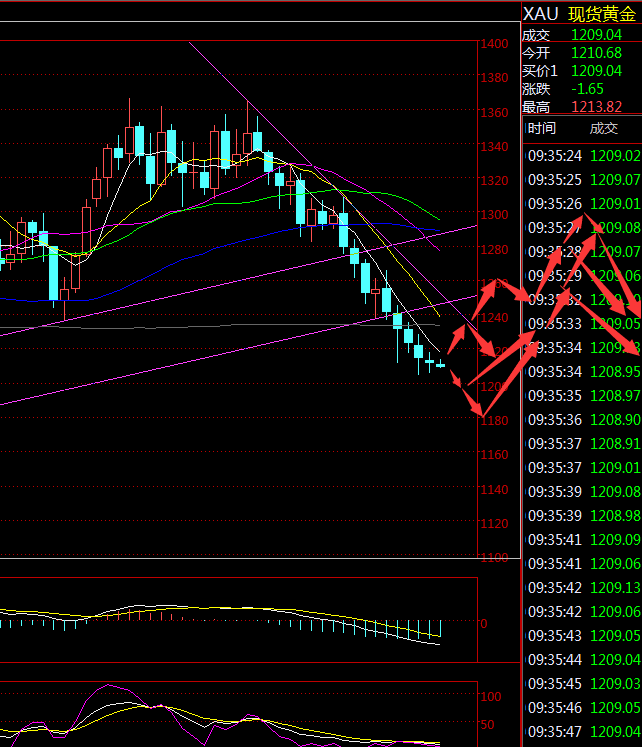The image size is (642, 747).
Task: Click the 1400 price axis label
Action: point(494,44)
